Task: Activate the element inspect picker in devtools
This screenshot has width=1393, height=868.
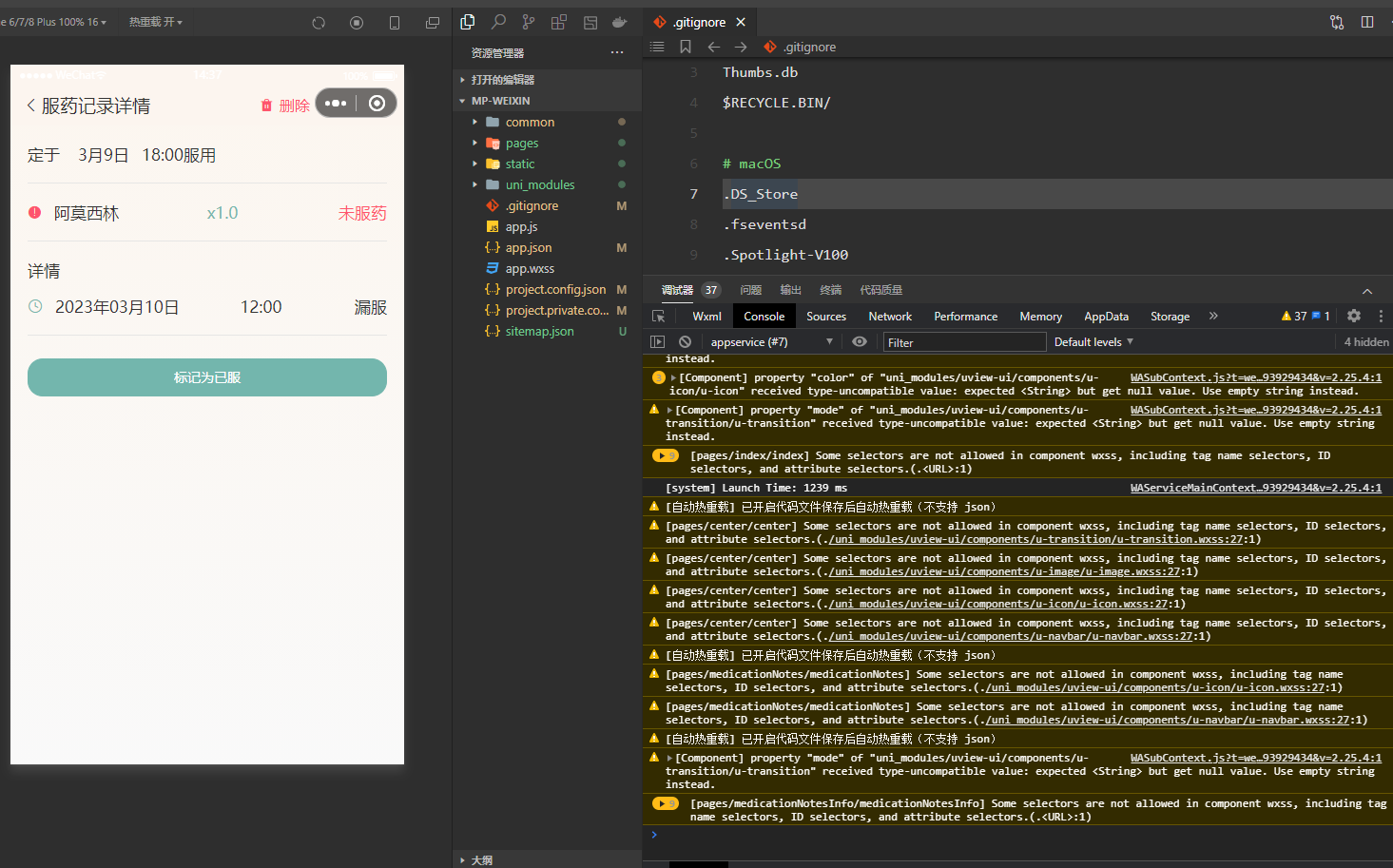Action: pyautogui.click(x=658, y=316)
